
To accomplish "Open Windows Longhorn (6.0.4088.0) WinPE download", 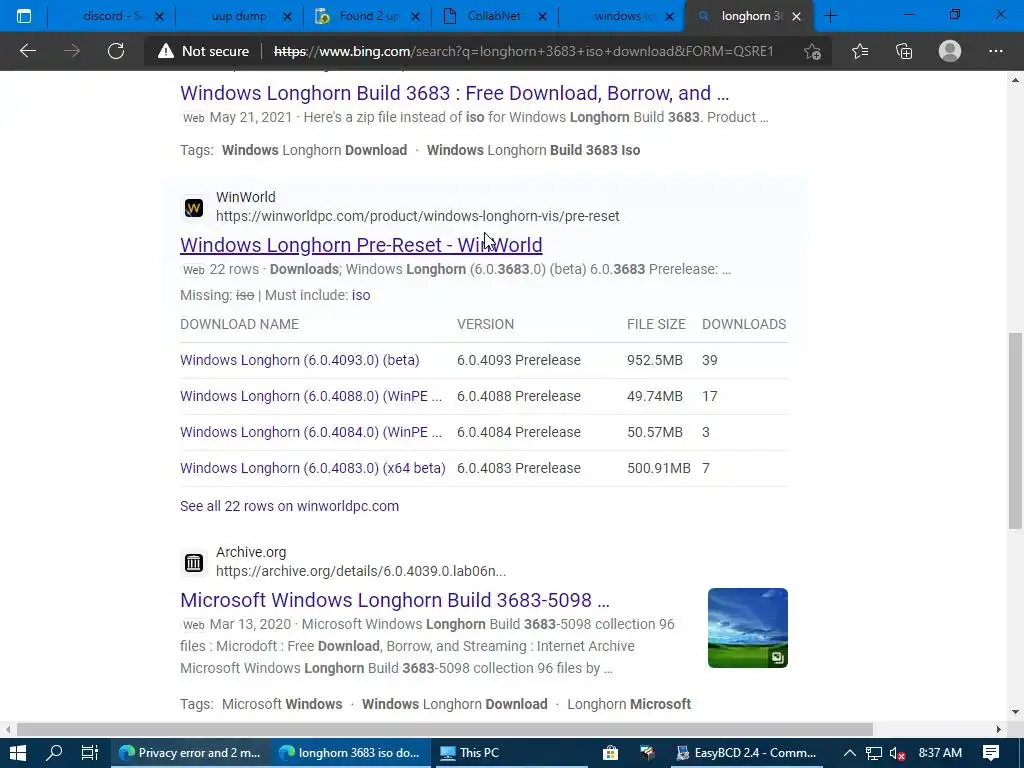I will pos(311,396).
